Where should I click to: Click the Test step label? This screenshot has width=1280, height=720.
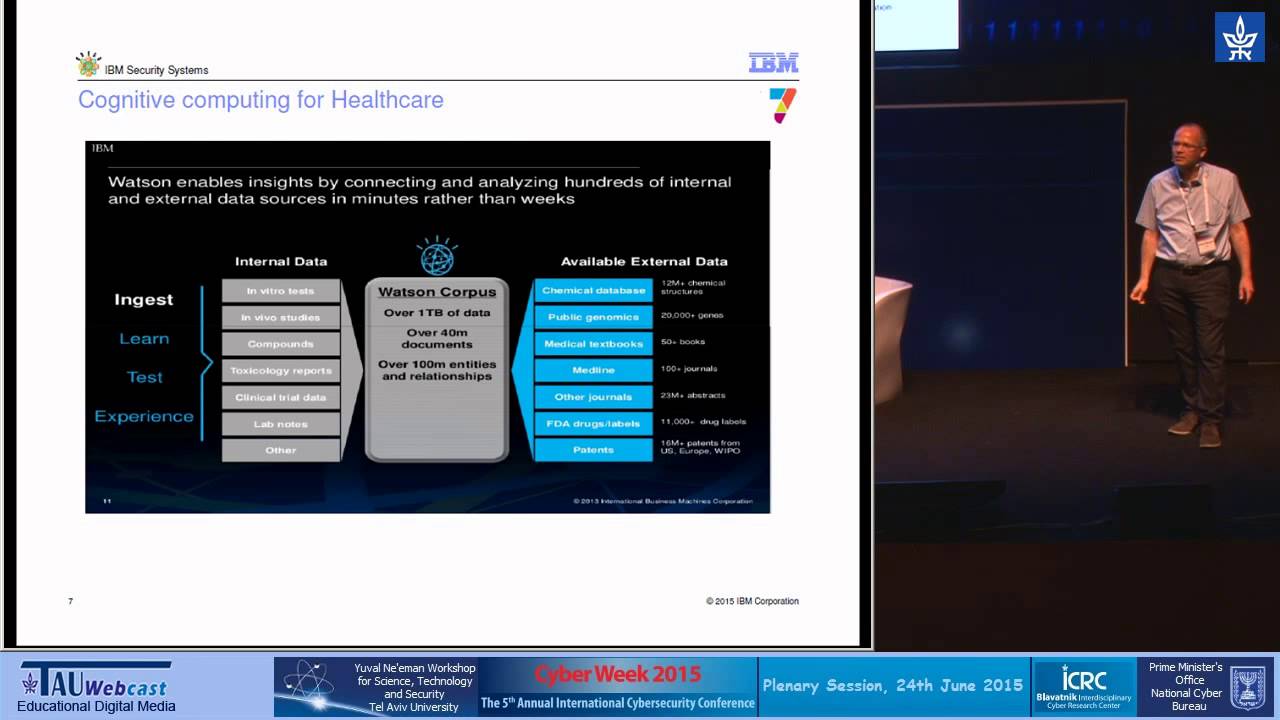144,377
